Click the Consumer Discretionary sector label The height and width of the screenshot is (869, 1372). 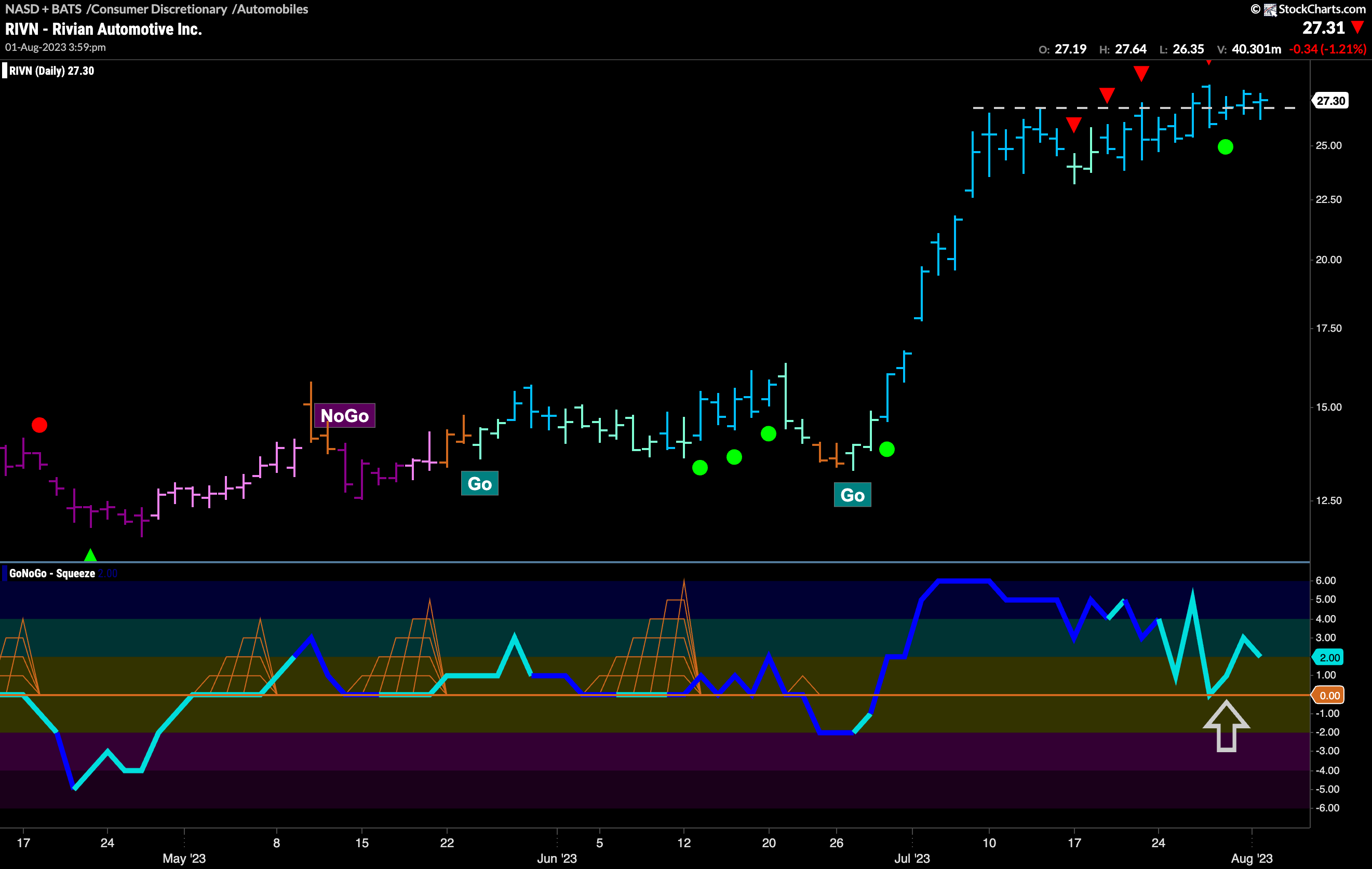tap(159, 9)
